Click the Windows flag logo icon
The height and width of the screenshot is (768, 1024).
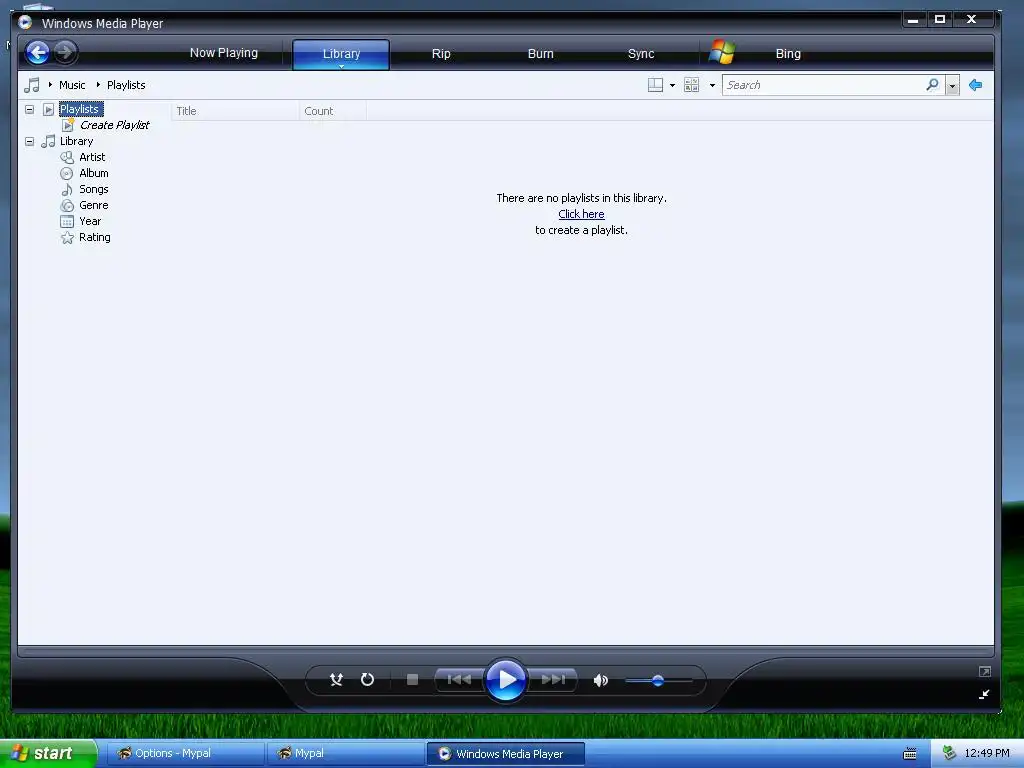click(x=722, y=52)
